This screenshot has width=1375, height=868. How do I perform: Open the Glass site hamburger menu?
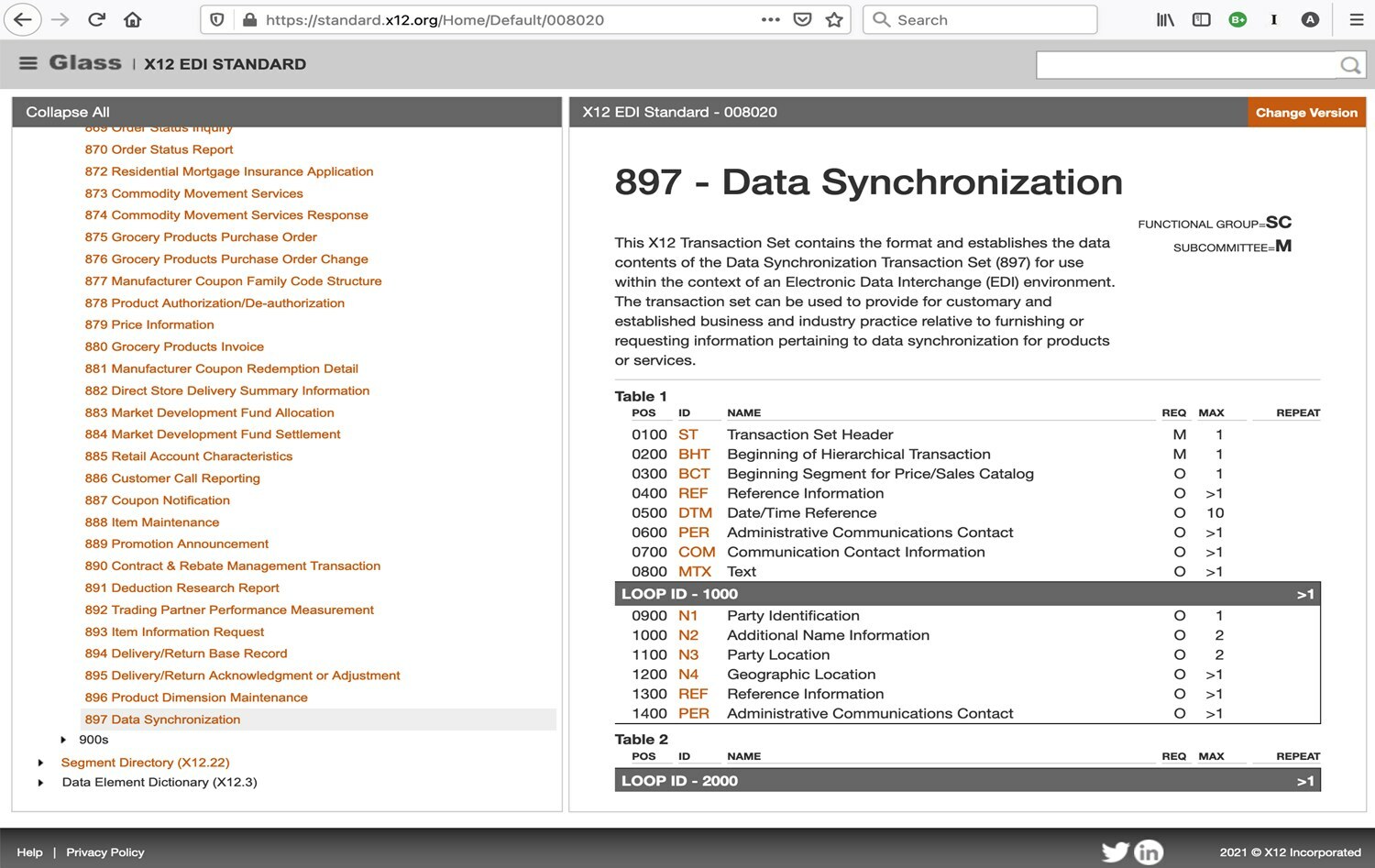[28, 63]
